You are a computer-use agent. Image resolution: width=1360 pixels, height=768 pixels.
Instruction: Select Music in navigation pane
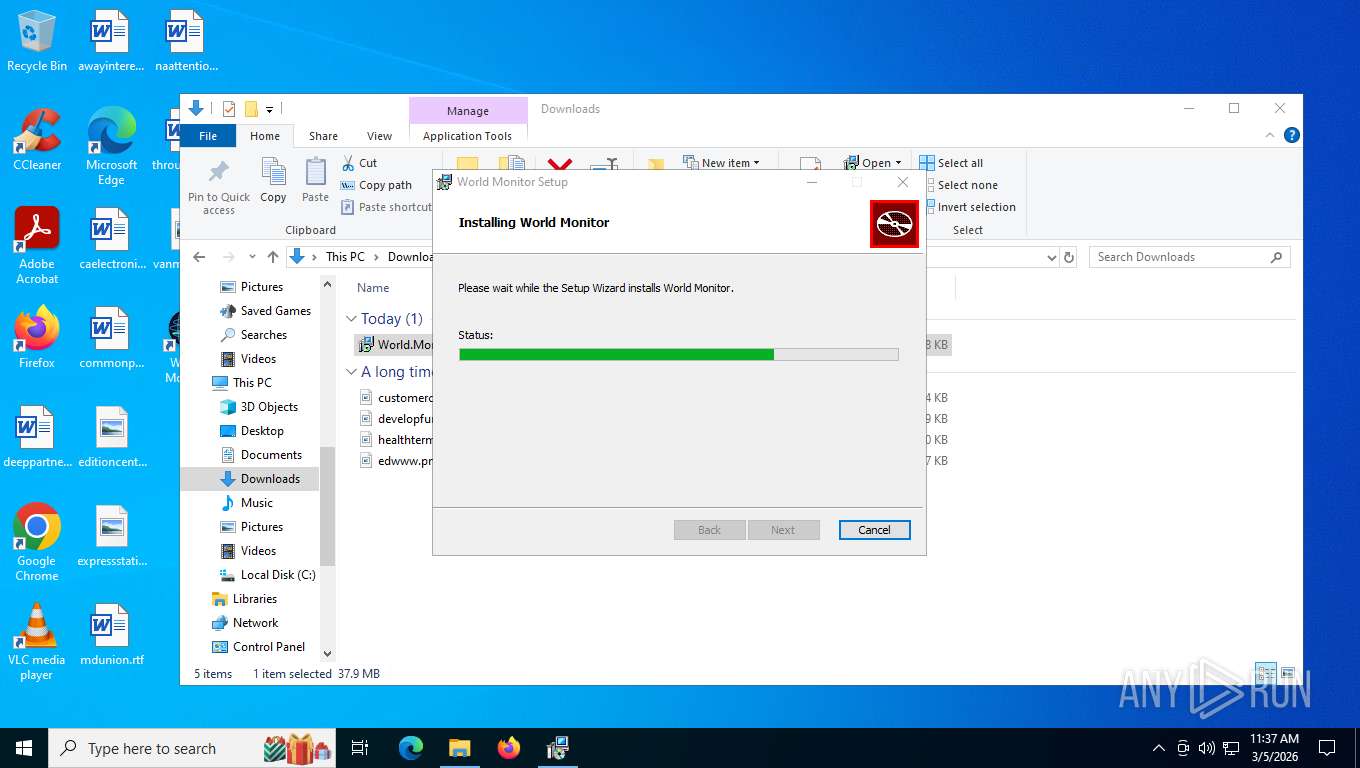(x=246, y=503)
